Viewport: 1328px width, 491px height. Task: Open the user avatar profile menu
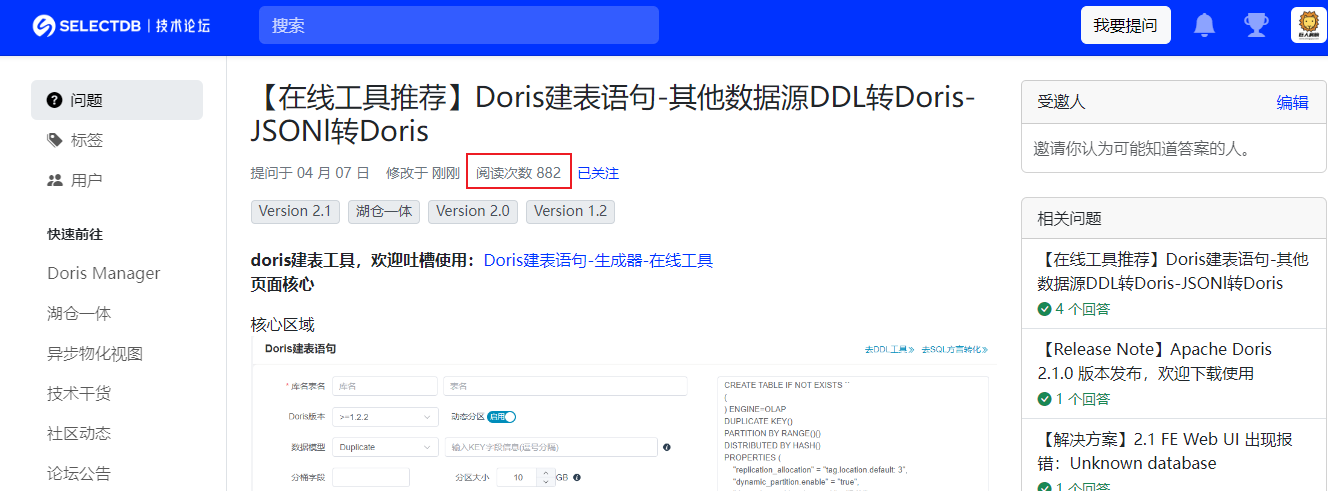click(x=1309, y=25)
